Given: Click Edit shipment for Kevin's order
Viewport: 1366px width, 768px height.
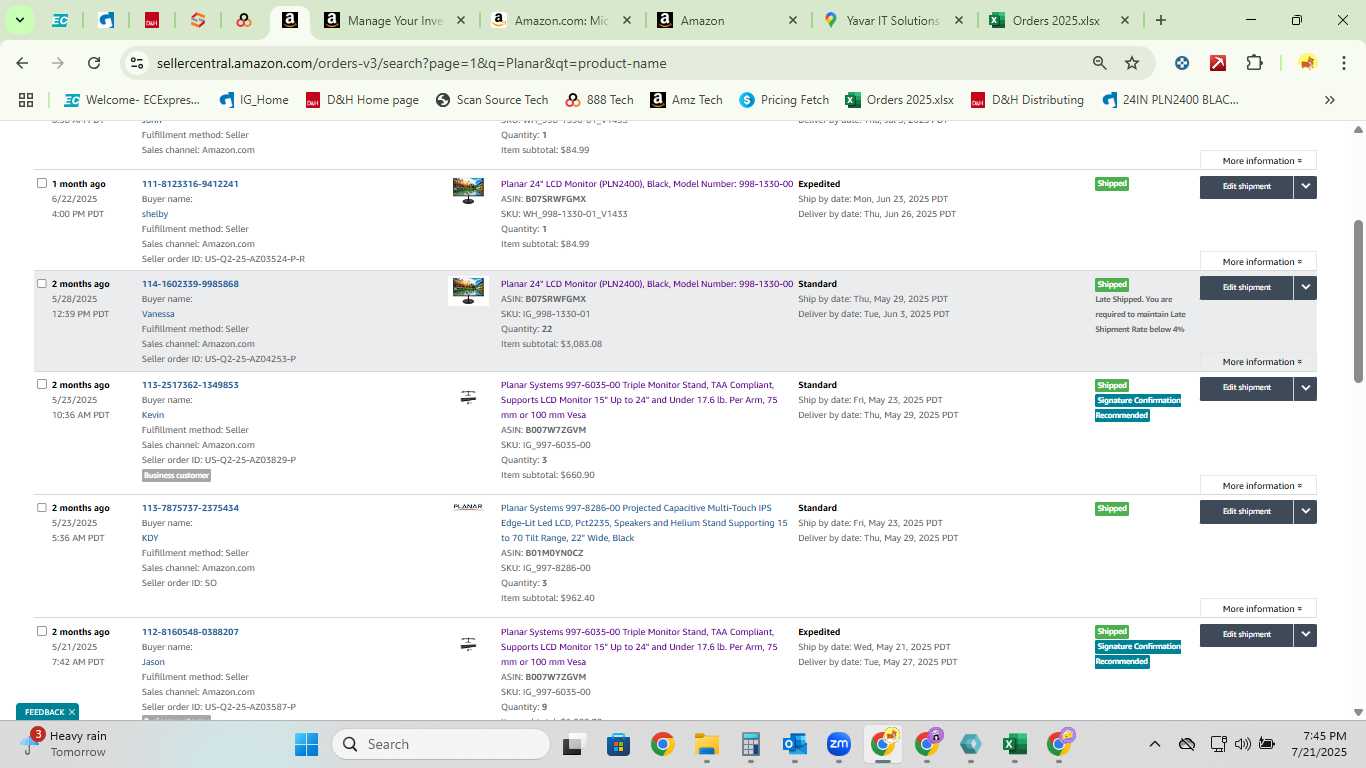Looking at the screenshot, I should [1246, 388].
